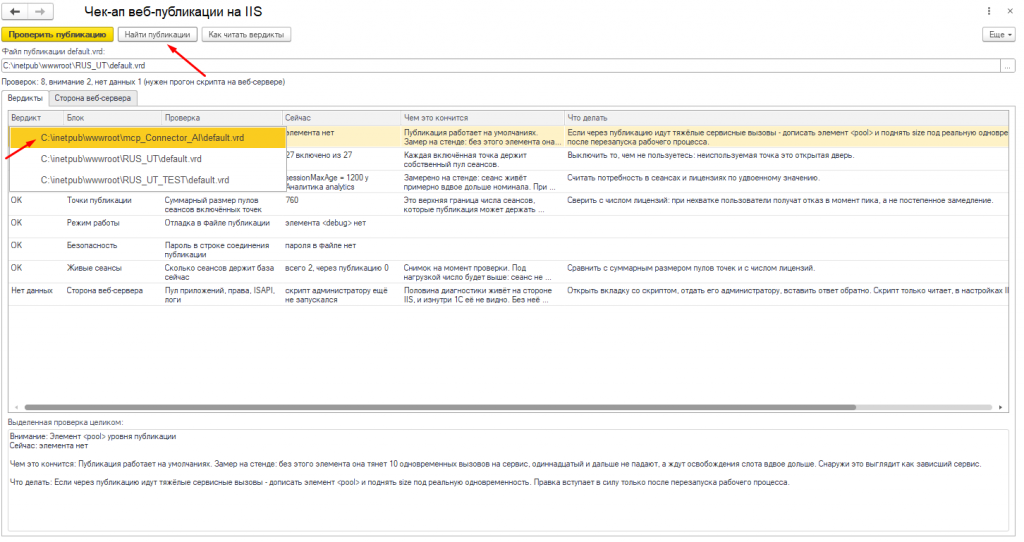Viewport: 1024px width, 542px height.
Task: Click 'Выключить то, чем не пользуетесь' cell
Action: (x=786, y=159)
